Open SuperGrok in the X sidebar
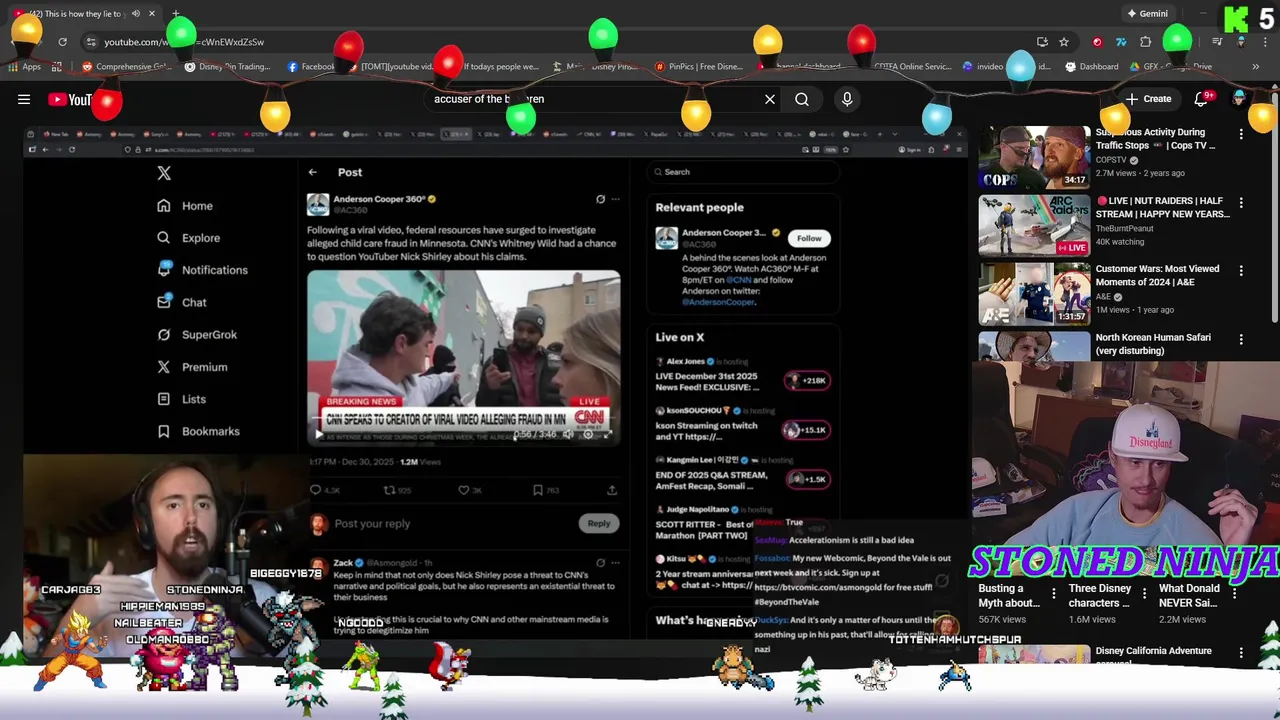Viewport: 1280px width, 720px height. click(x=196, y=335)
